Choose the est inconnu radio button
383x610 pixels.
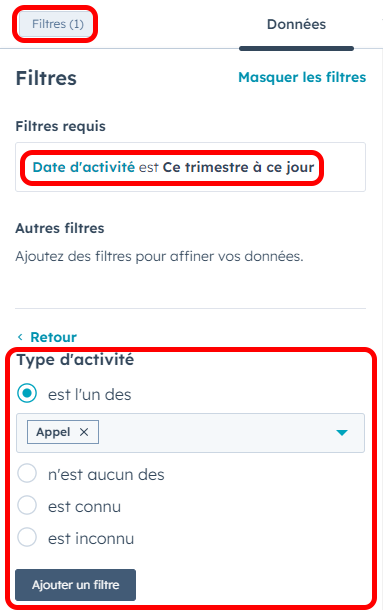27,537
